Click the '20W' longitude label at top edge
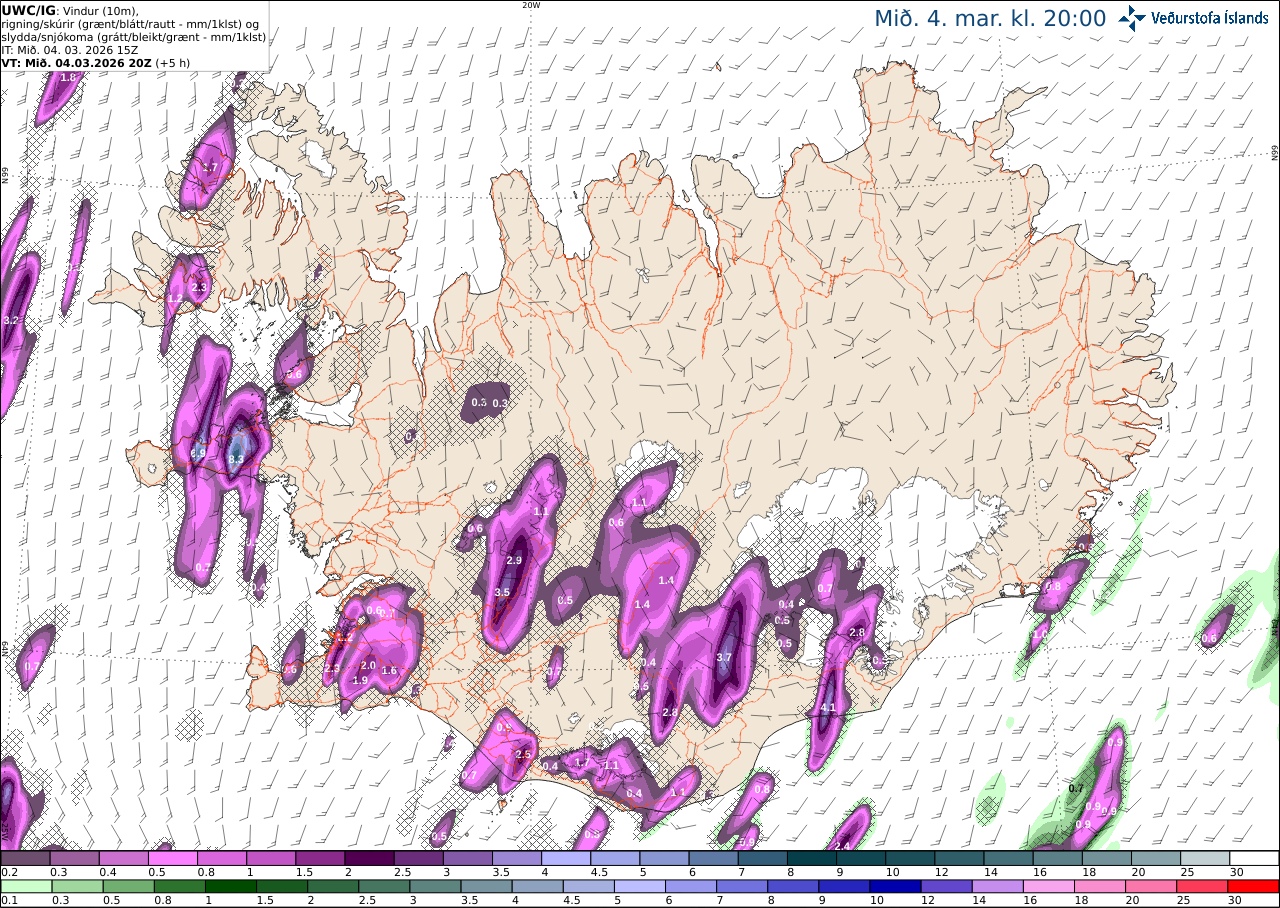 pos(531,5)
